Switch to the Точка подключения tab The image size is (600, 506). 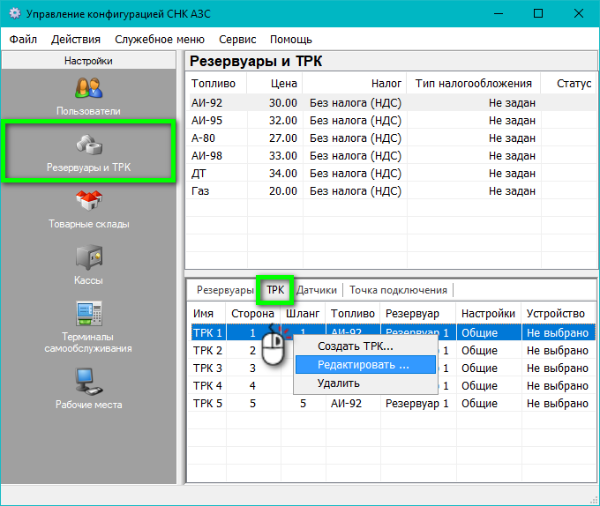(398, 290)
